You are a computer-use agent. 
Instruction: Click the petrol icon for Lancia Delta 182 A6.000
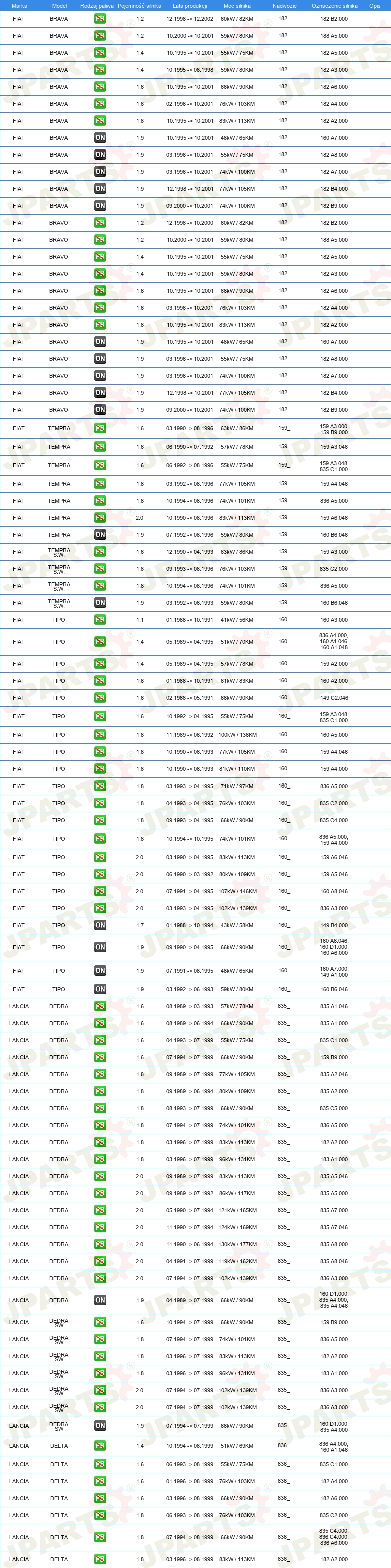pos(100,1498)
